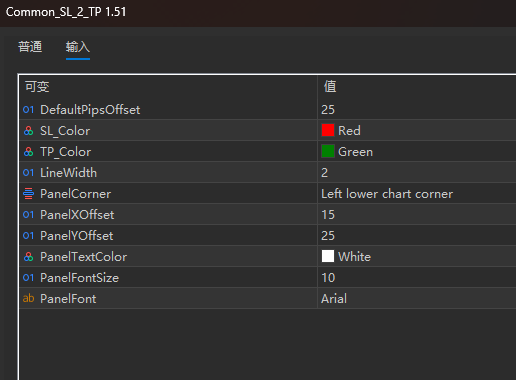Viewport: 516px width, 380px height.
Task: Click the enum icon beside PanelCorner
Action: point(28,194)
